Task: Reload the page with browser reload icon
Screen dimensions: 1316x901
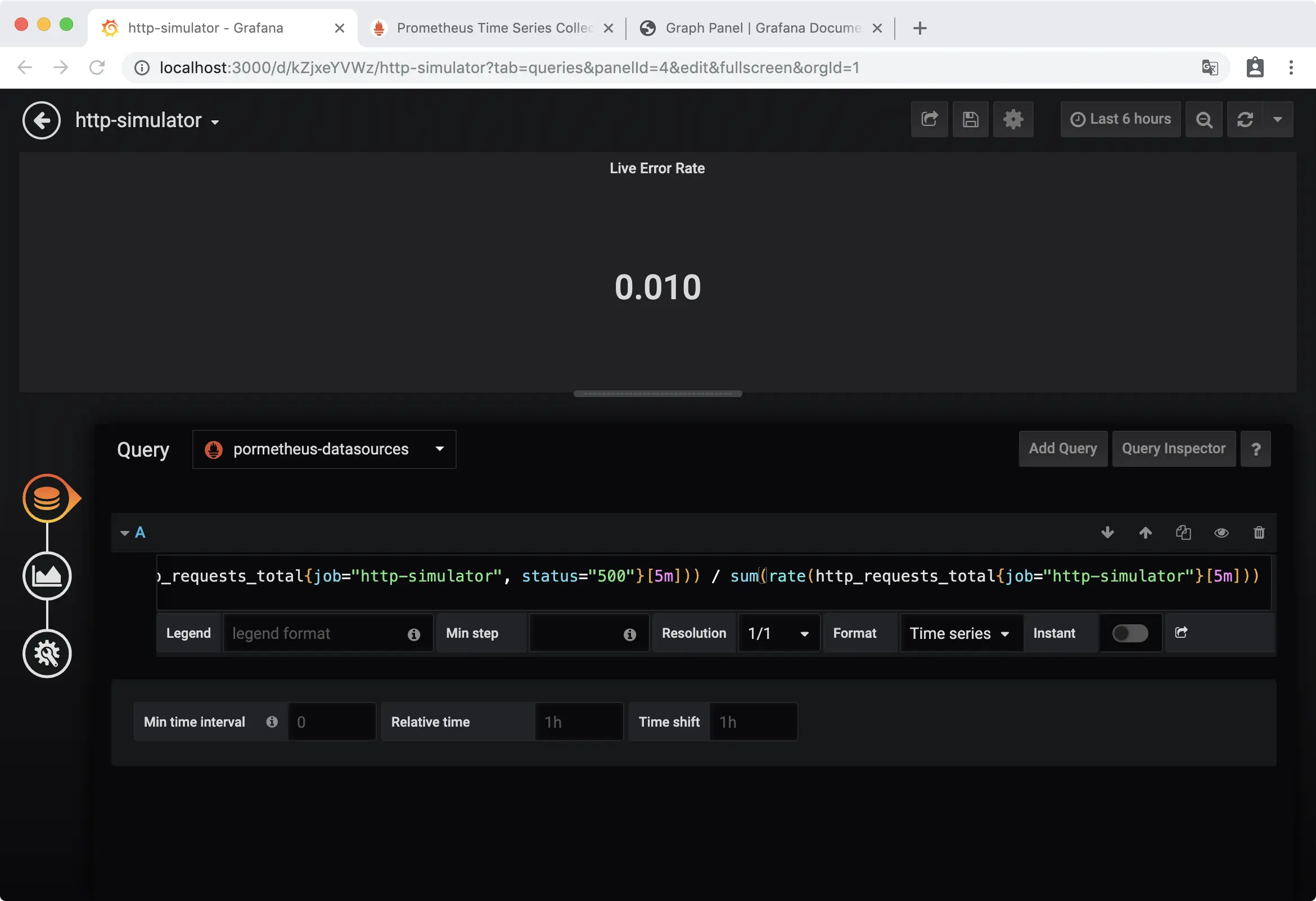Action: click(97, 67)
